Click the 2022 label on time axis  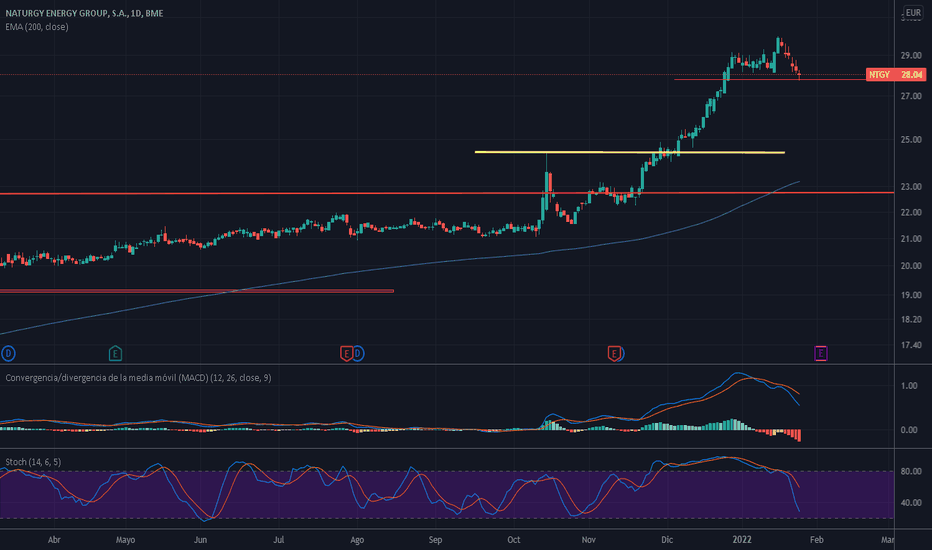[742, 540]
